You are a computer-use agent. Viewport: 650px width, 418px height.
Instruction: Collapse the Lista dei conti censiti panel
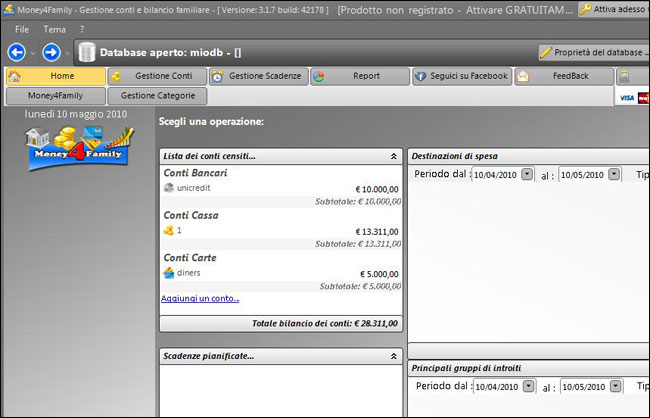(393, 156)
